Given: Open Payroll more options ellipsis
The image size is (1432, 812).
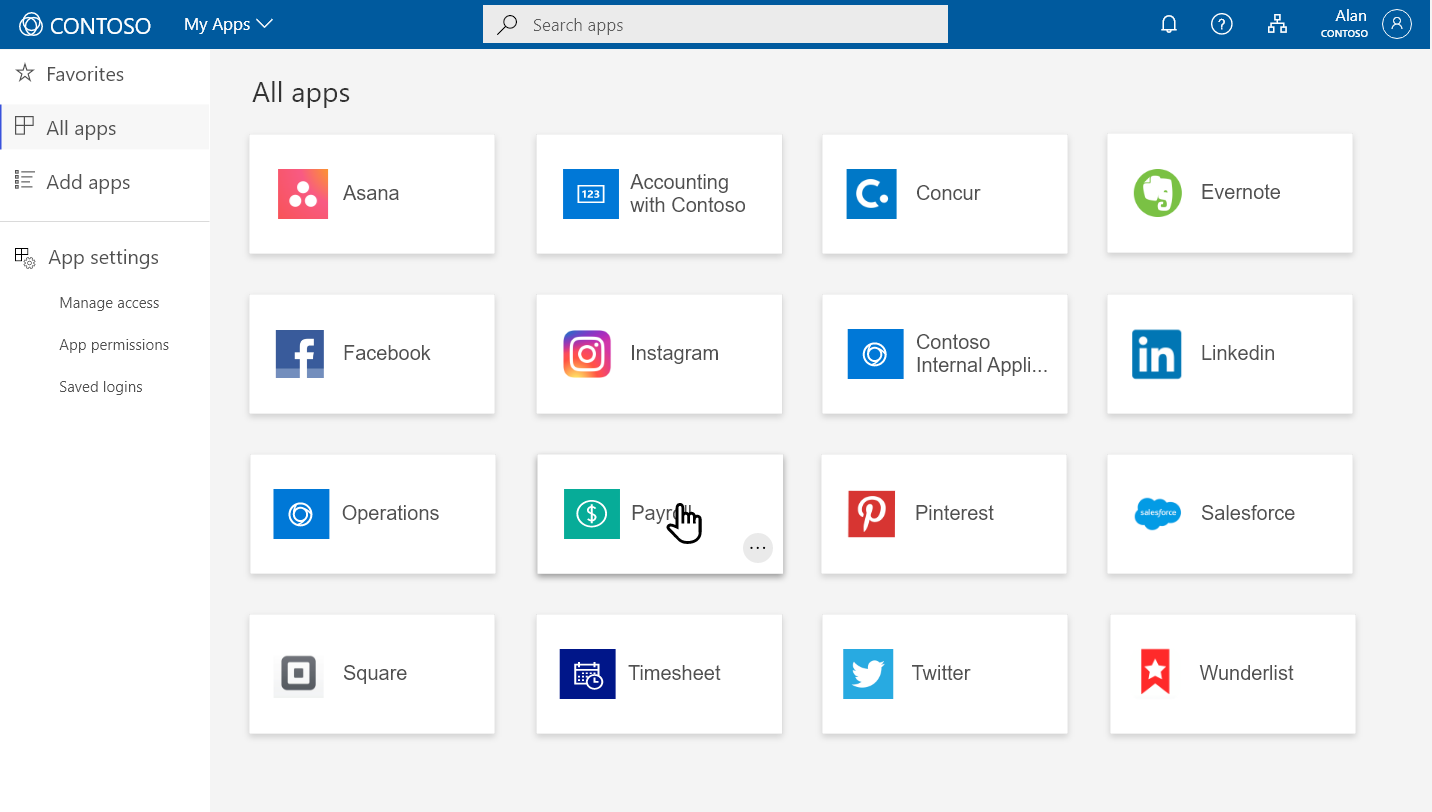Looking at the screenshot, I should pos(758,548).
